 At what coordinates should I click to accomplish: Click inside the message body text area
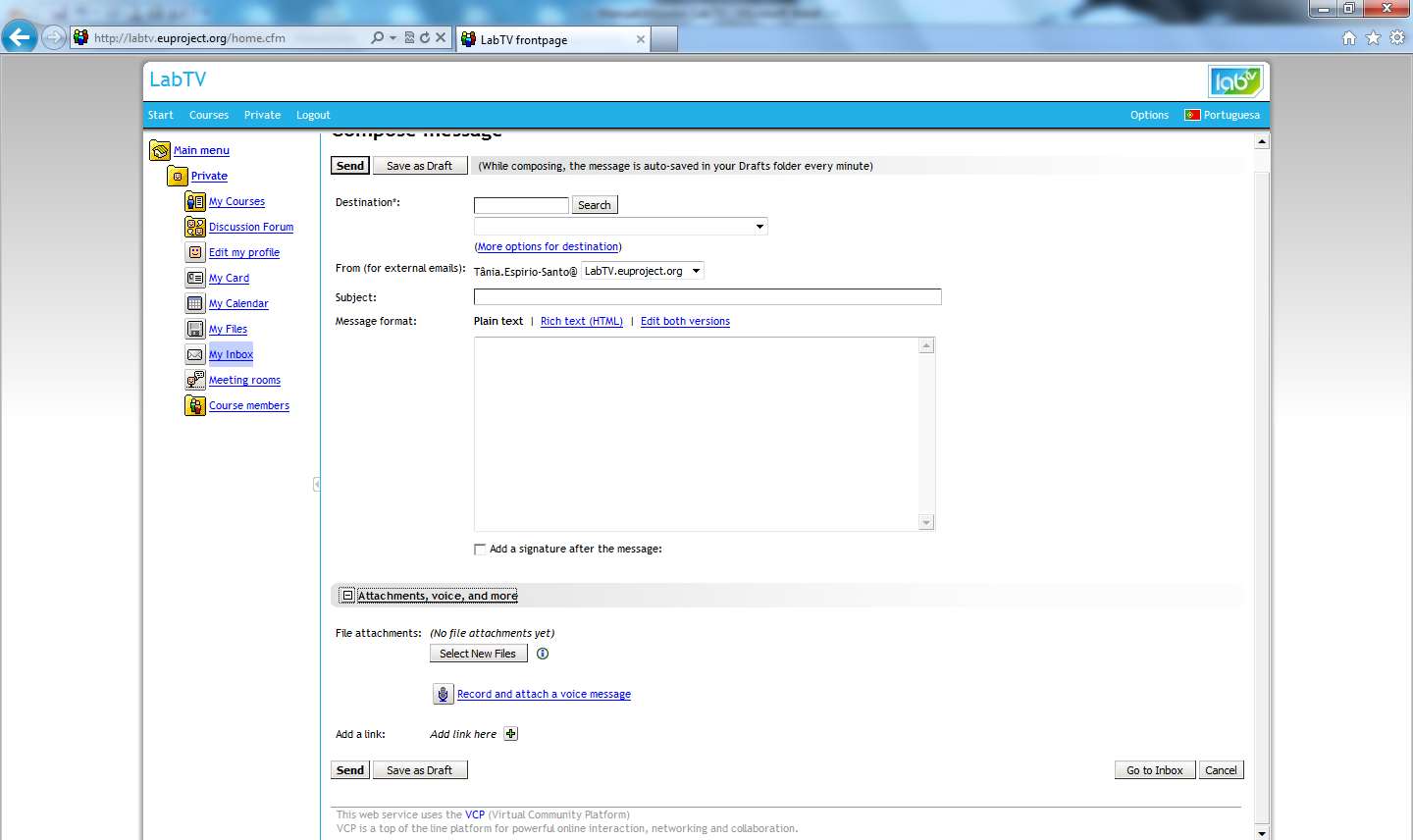click(x=697, y=434)
